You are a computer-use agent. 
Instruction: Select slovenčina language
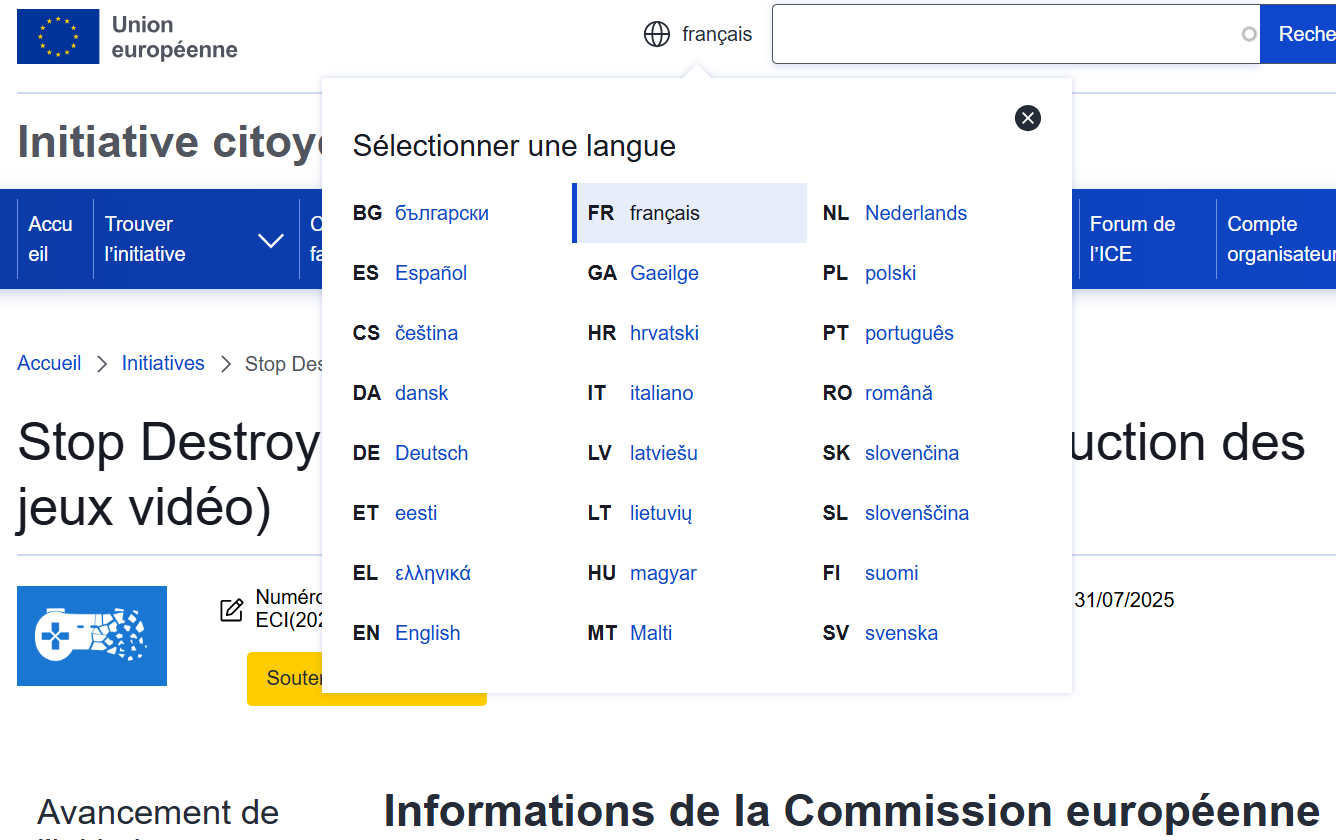tap(911, 453)
